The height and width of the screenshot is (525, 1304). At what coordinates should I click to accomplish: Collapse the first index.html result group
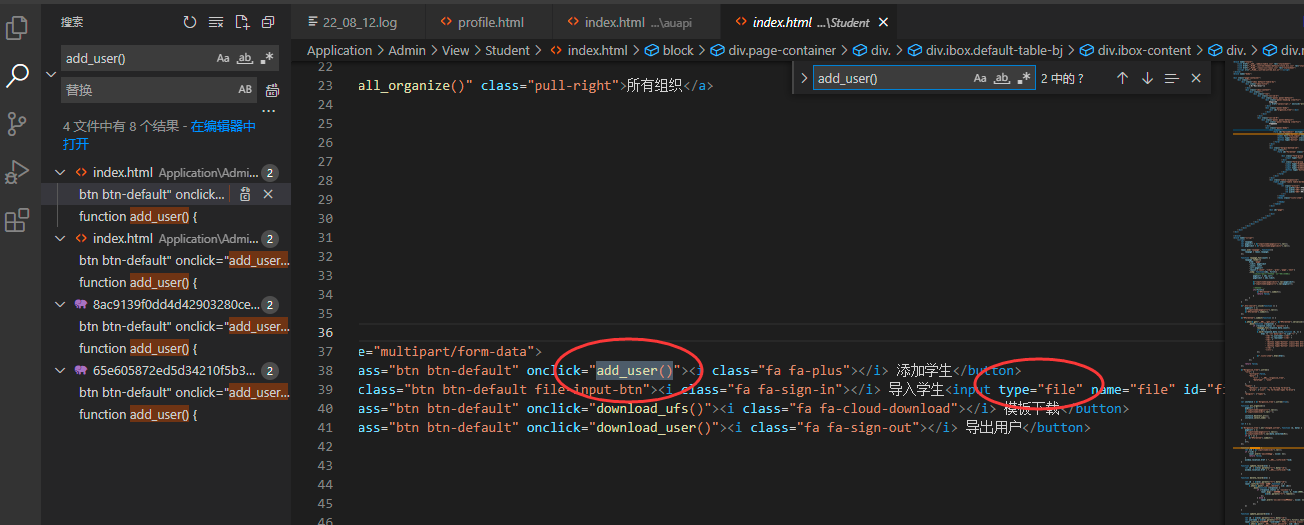[x=60, y=173]
